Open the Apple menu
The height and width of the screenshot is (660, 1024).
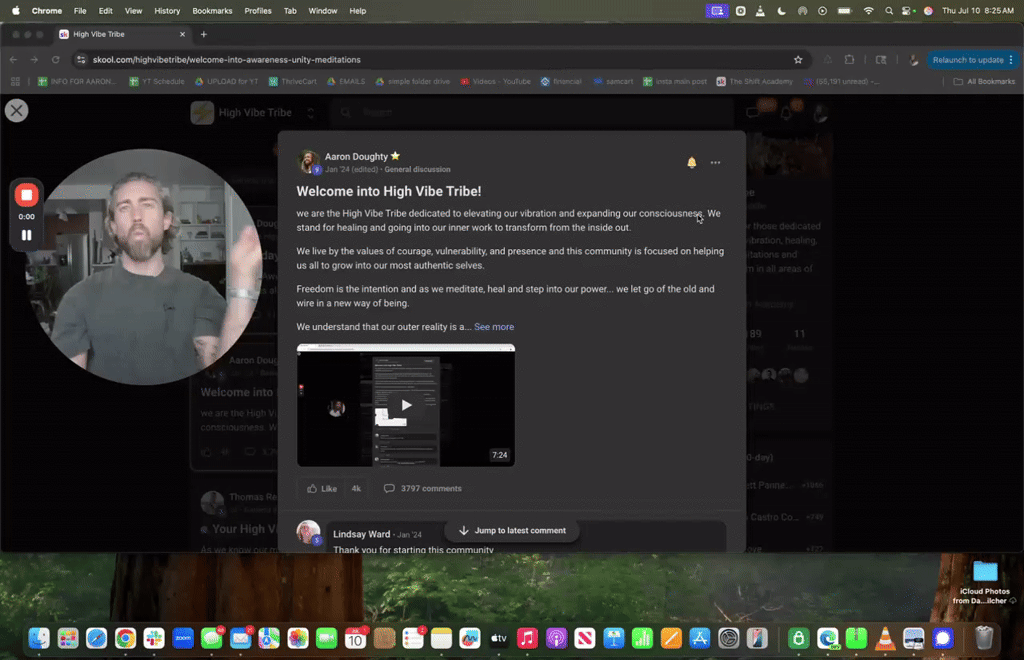[16, 10]
